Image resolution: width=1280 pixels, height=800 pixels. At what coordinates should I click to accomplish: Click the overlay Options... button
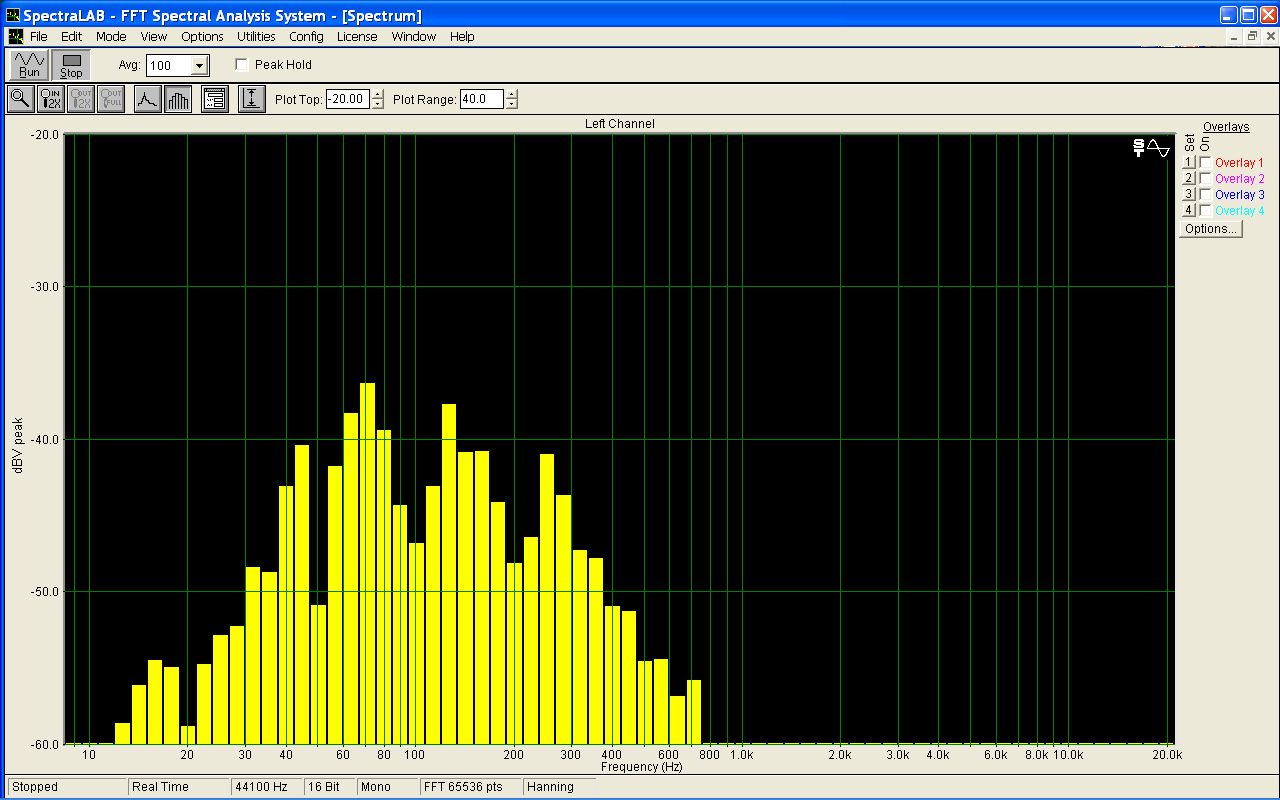coord(1210,229)
